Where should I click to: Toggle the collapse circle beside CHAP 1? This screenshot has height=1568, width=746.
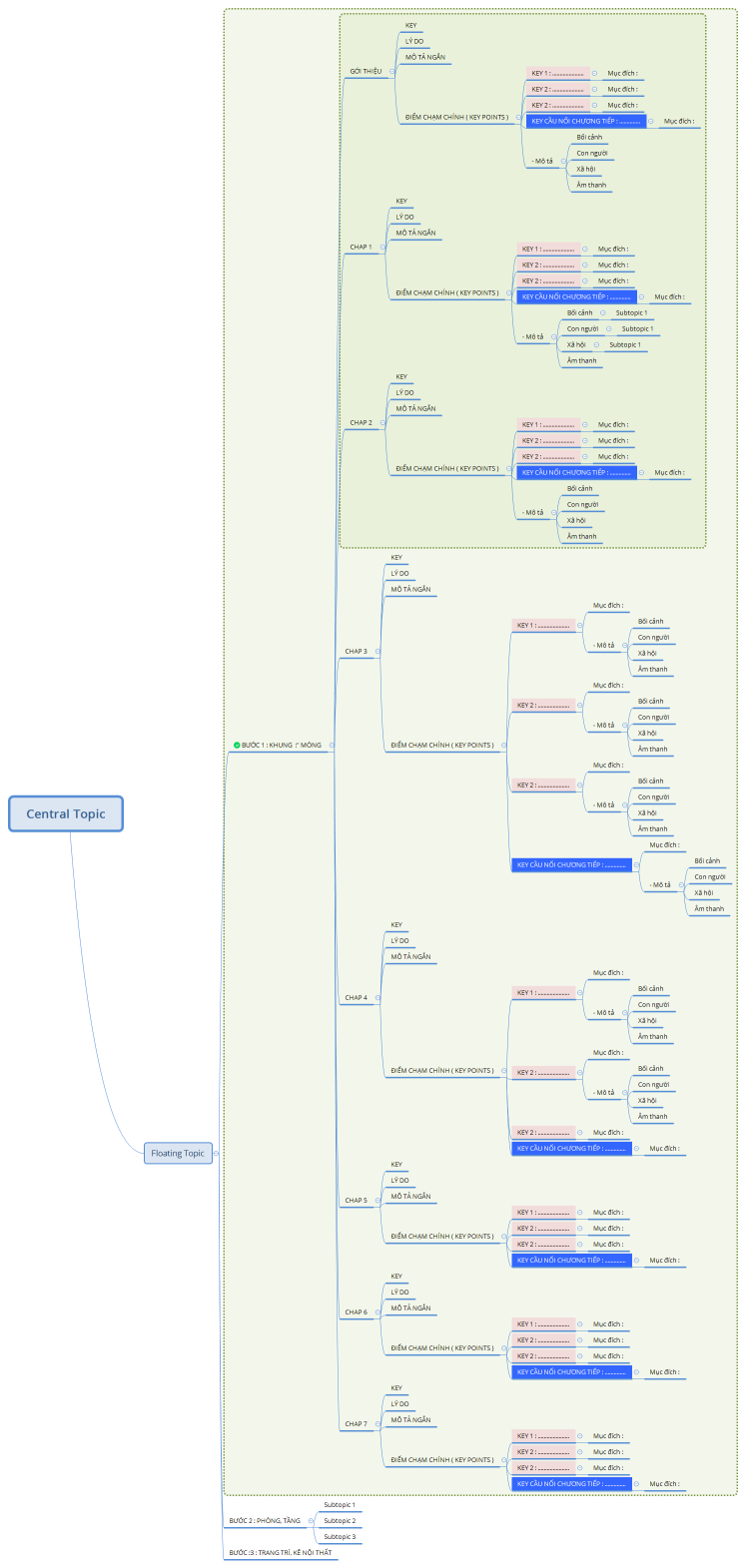pos(382,247)
